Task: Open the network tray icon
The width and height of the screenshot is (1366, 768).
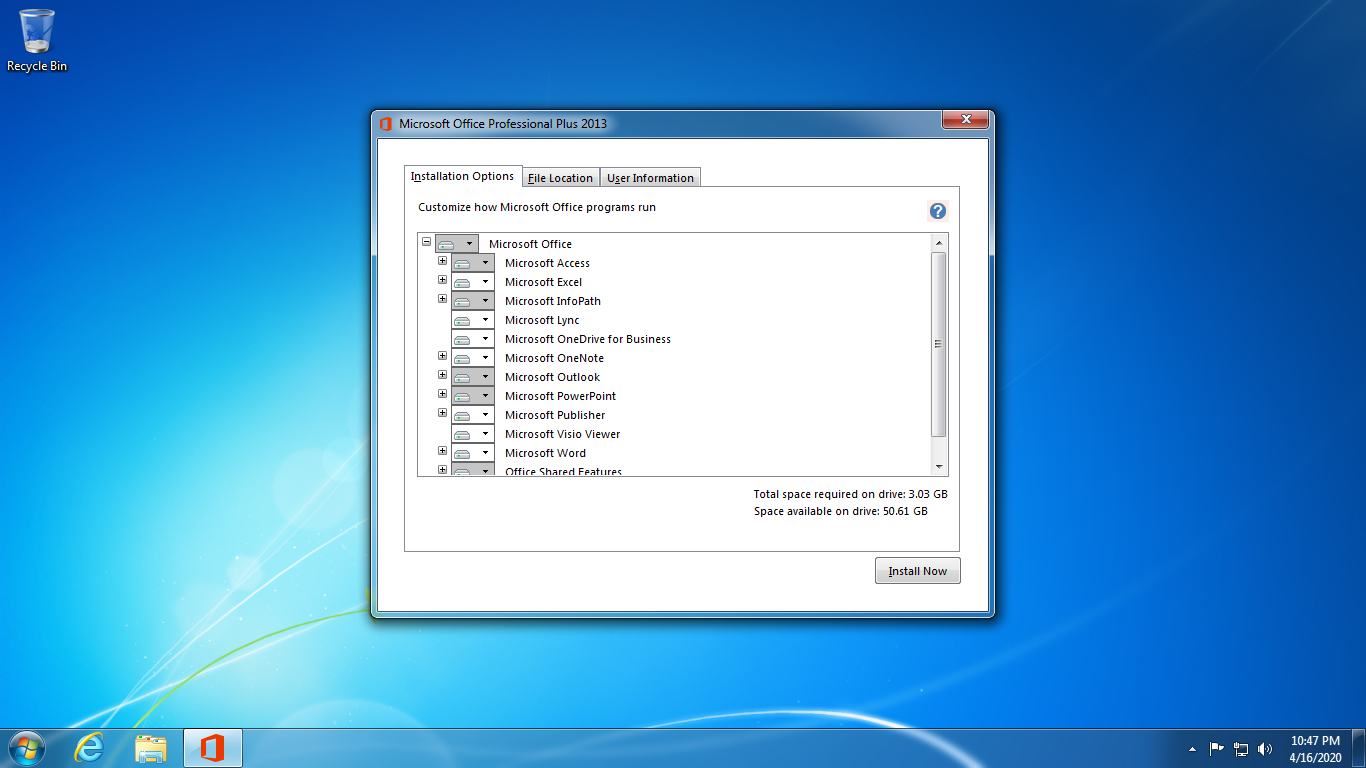Action: pyautogui.click(x=1241, y=748)
